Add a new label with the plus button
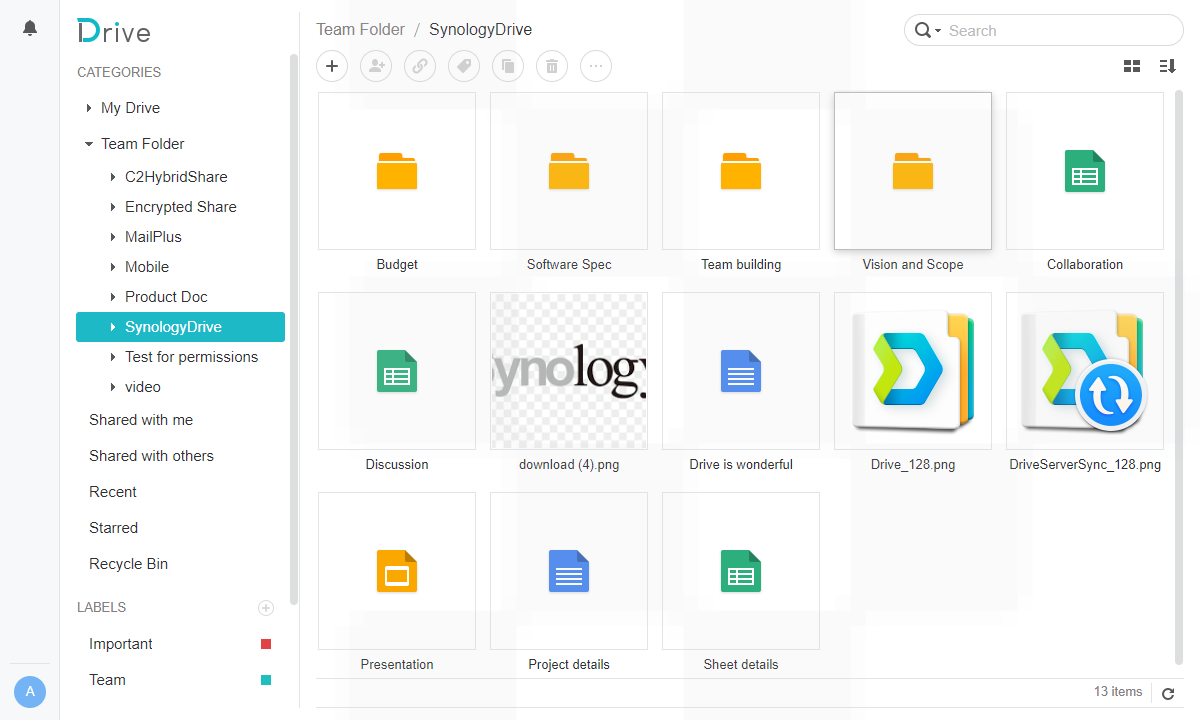The width and height of the screenshot is (1200, 720). coord(266,607)
